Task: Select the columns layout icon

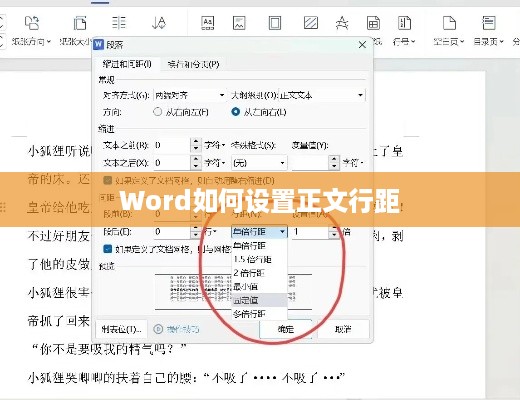Action: click(x=119, y=23)
